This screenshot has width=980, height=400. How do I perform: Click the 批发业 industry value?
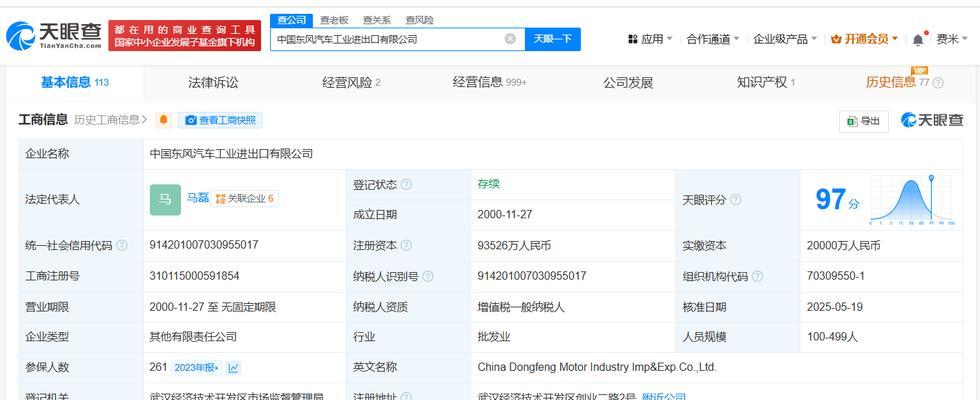coord(494,337)
